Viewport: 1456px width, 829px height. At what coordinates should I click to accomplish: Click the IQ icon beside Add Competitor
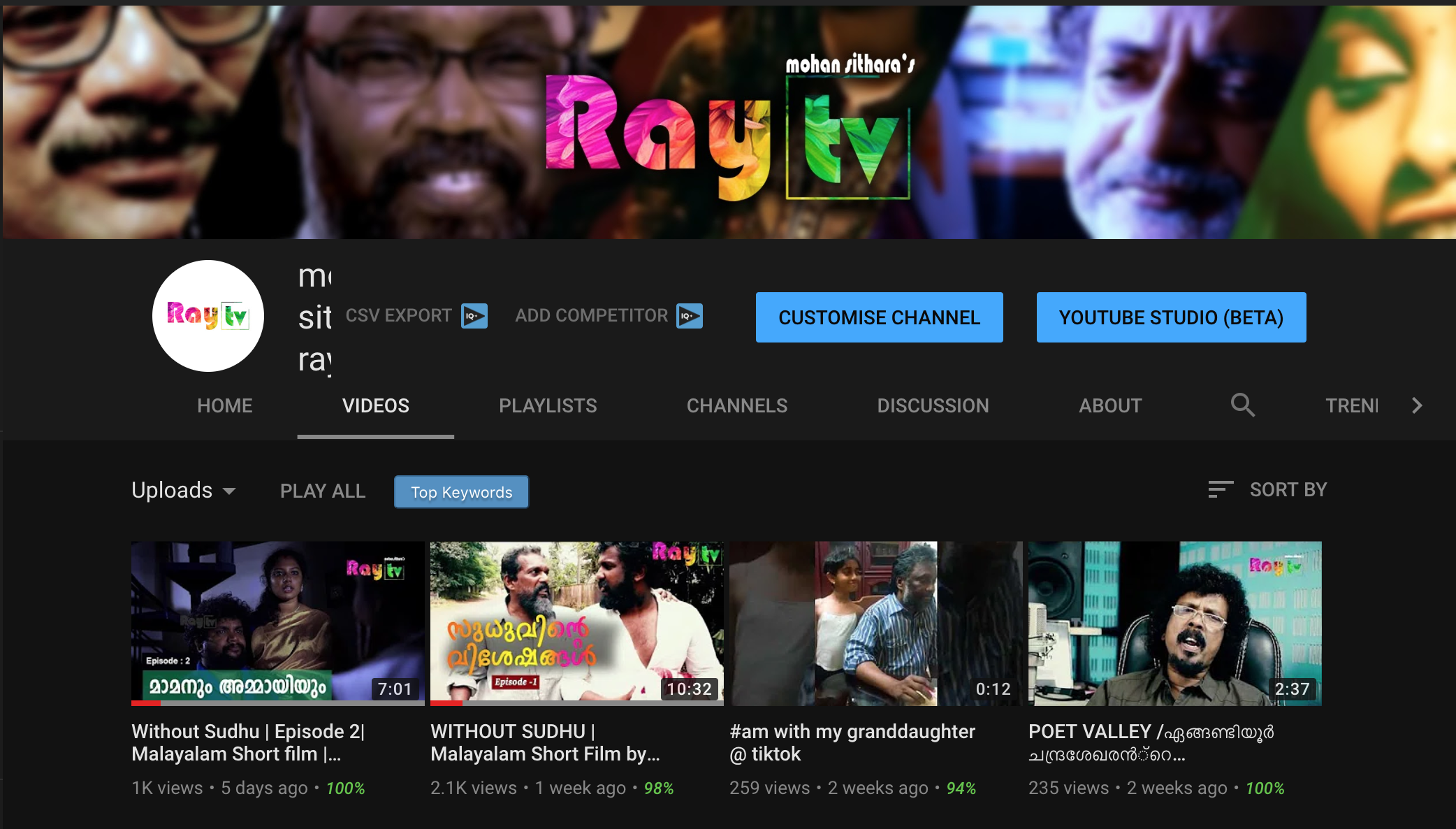689,316
